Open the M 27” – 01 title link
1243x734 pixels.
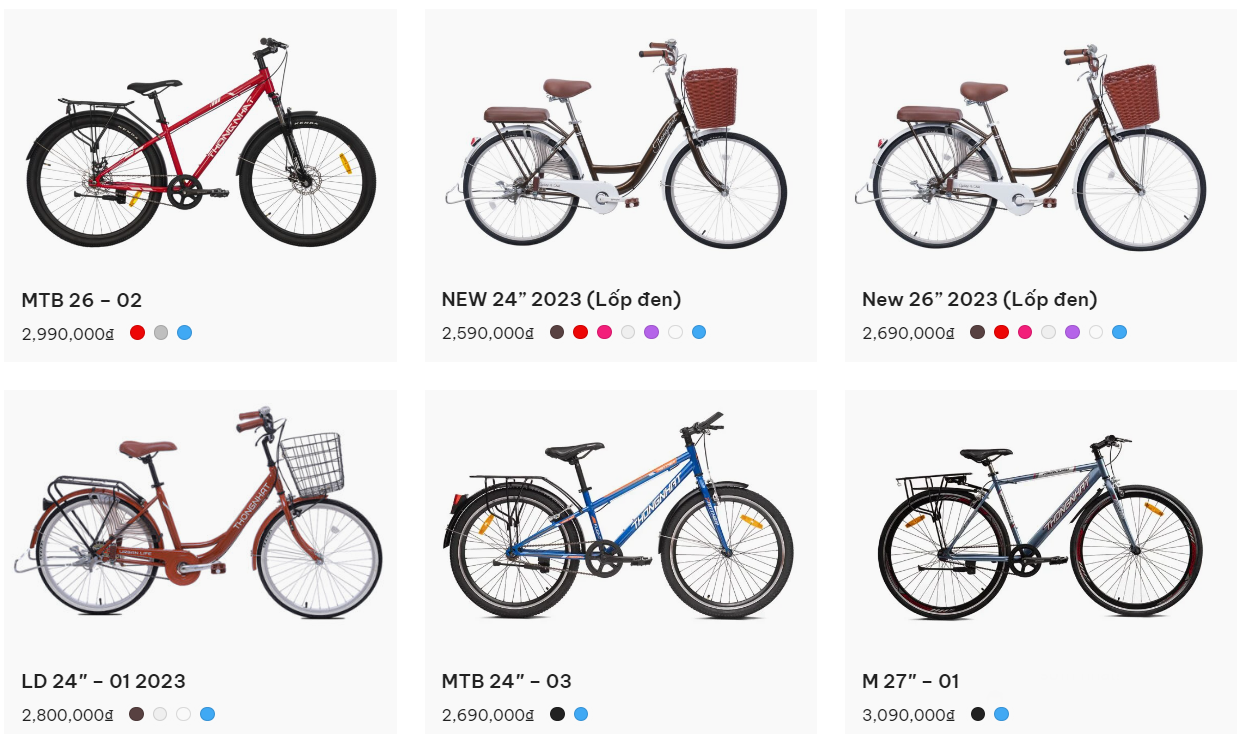910,681
